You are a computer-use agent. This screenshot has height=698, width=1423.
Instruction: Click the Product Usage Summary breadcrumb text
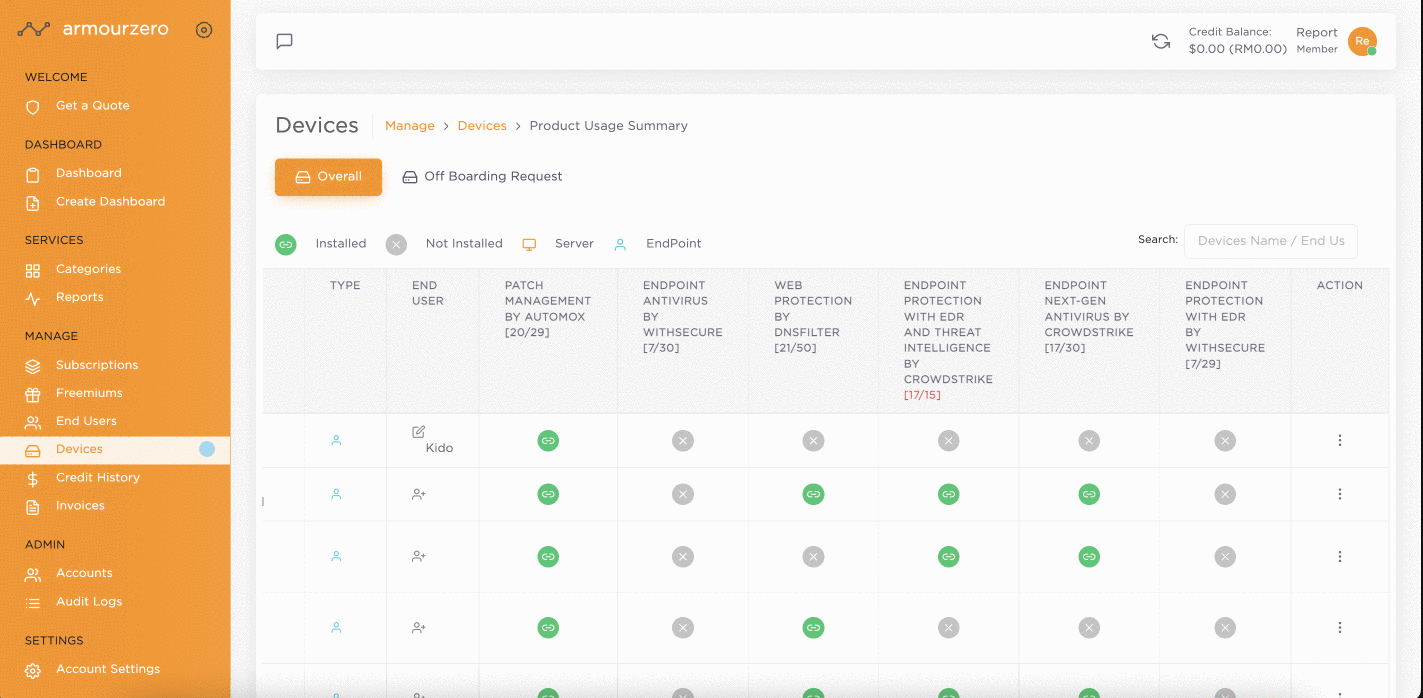pyautogui.click(x=609, y=126)
